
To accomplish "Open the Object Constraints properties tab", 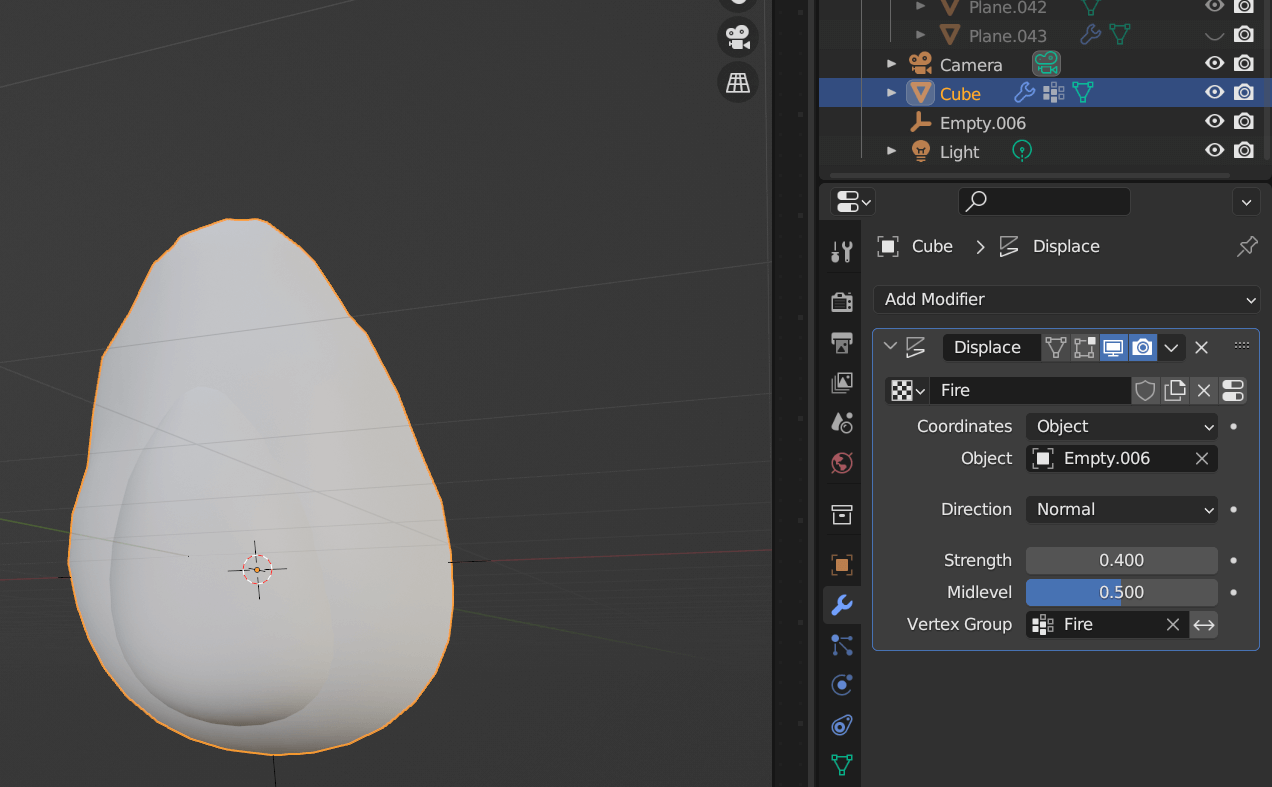I will (842, 725).
